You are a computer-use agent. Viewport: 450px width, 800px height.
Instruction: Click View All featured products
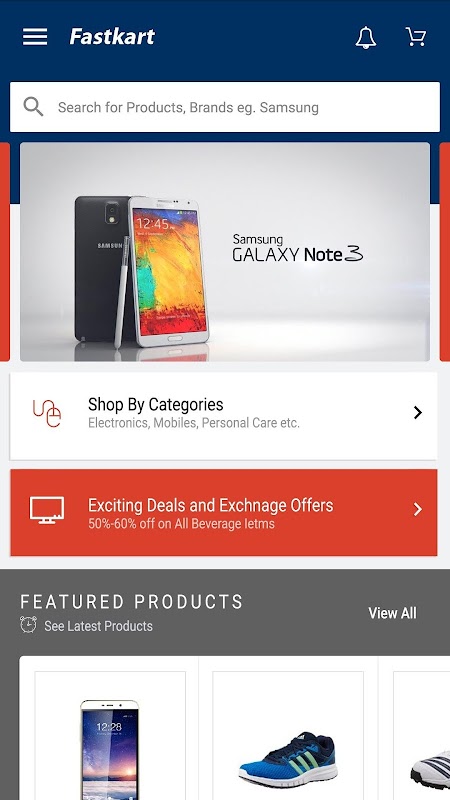click(392, 613)
